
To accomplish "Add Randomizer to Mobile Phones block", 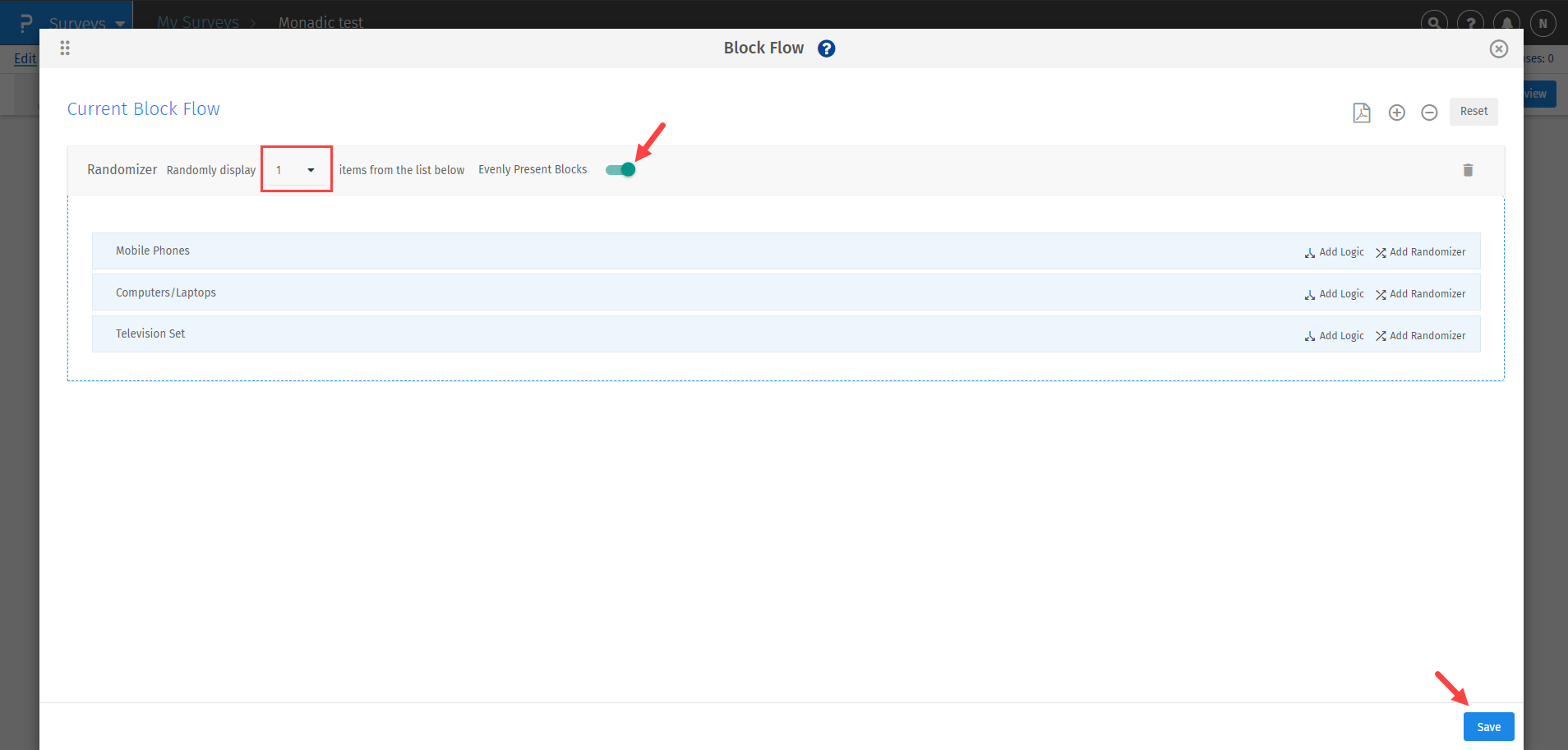I will click(1421, 252).
